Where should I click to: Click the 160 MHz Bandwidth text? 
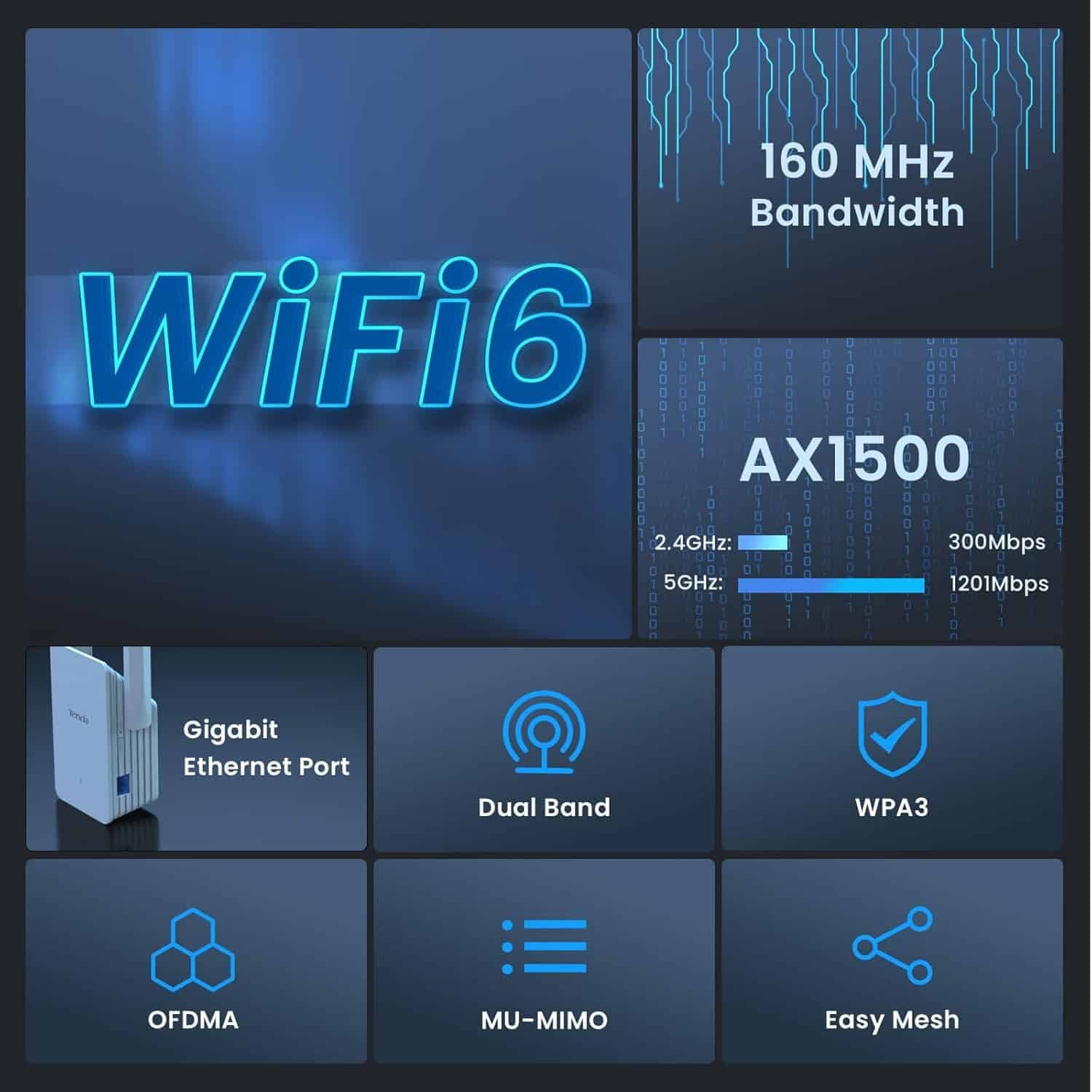coord(857,186)
